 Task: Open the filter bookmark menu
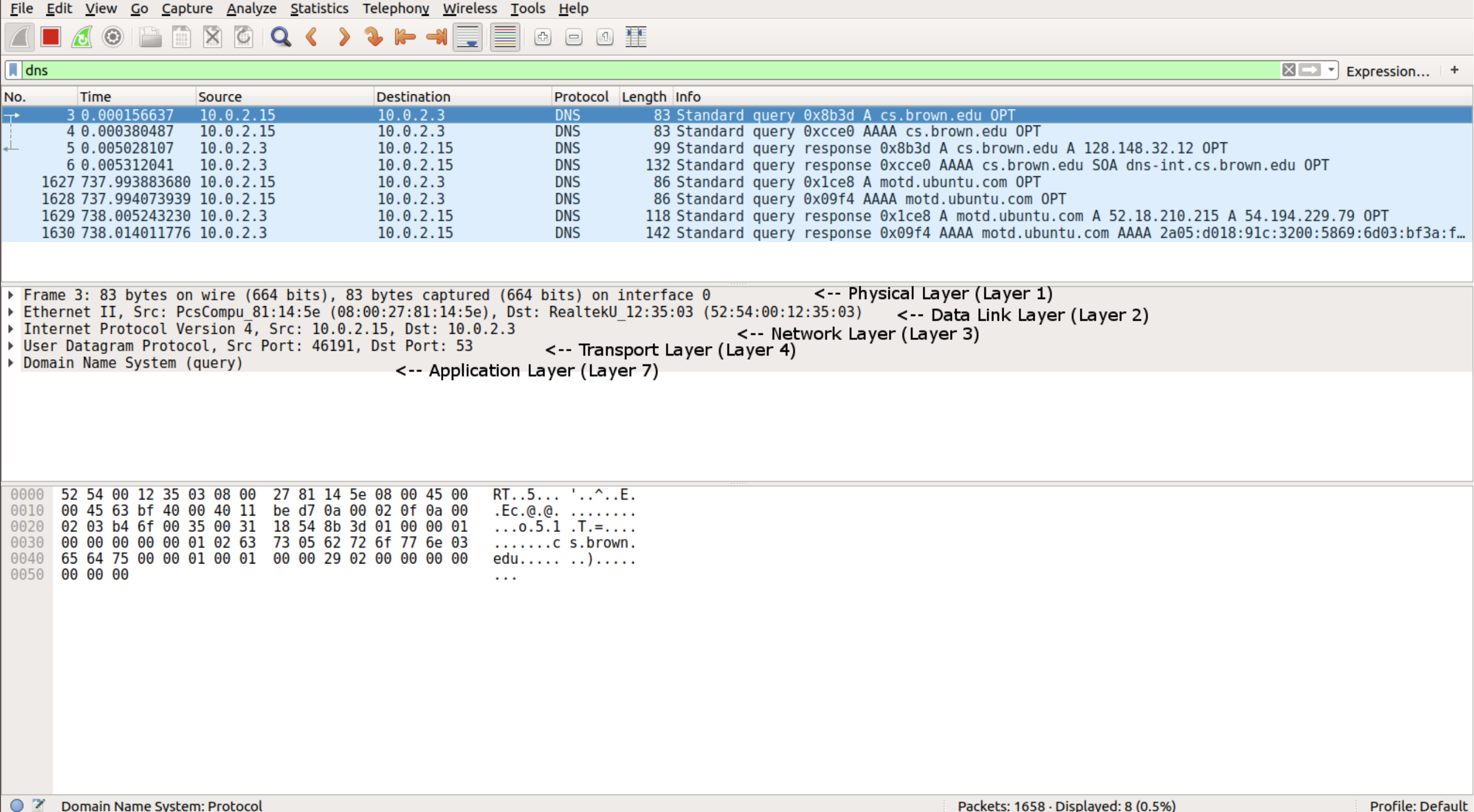[11, 70]
